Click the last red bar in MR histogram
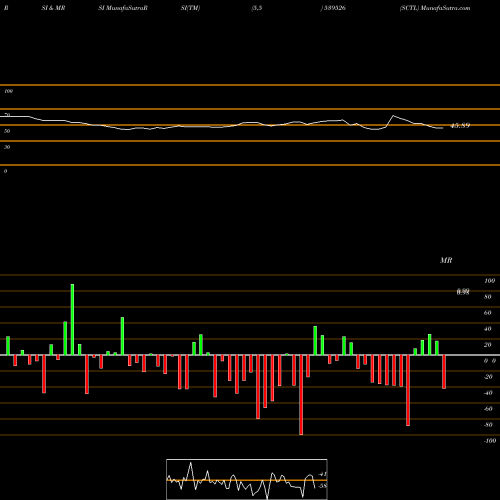This screenshot has width=500, height=500. click(x=444, y=372)
